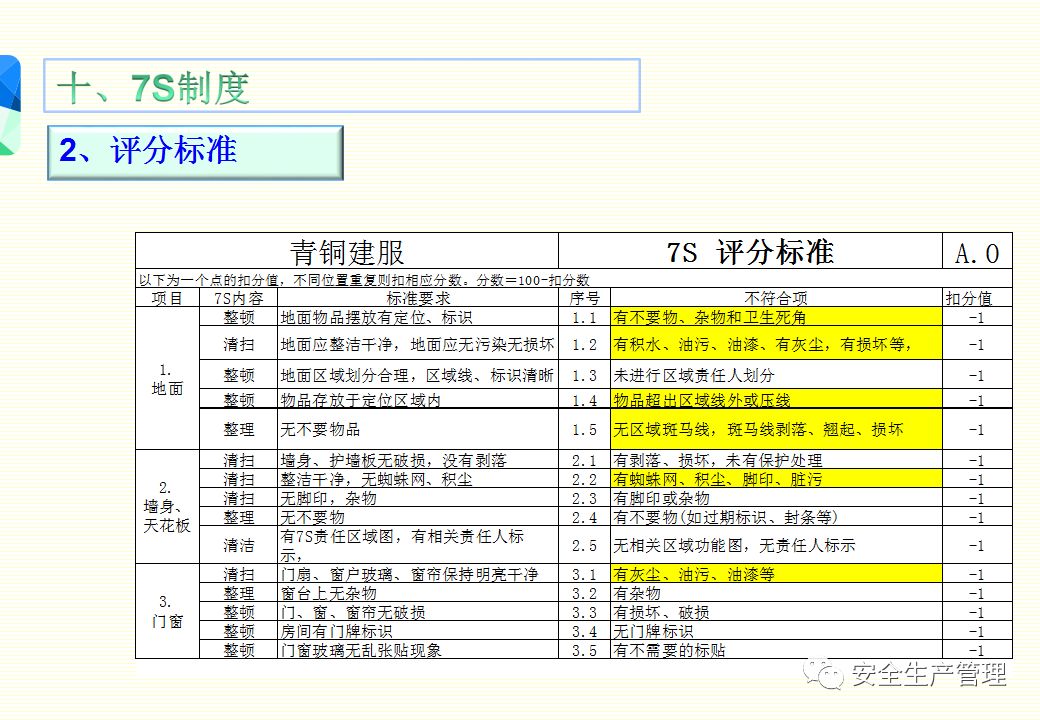Select '有脚印或杂物' cell

(x=776, y=498)
